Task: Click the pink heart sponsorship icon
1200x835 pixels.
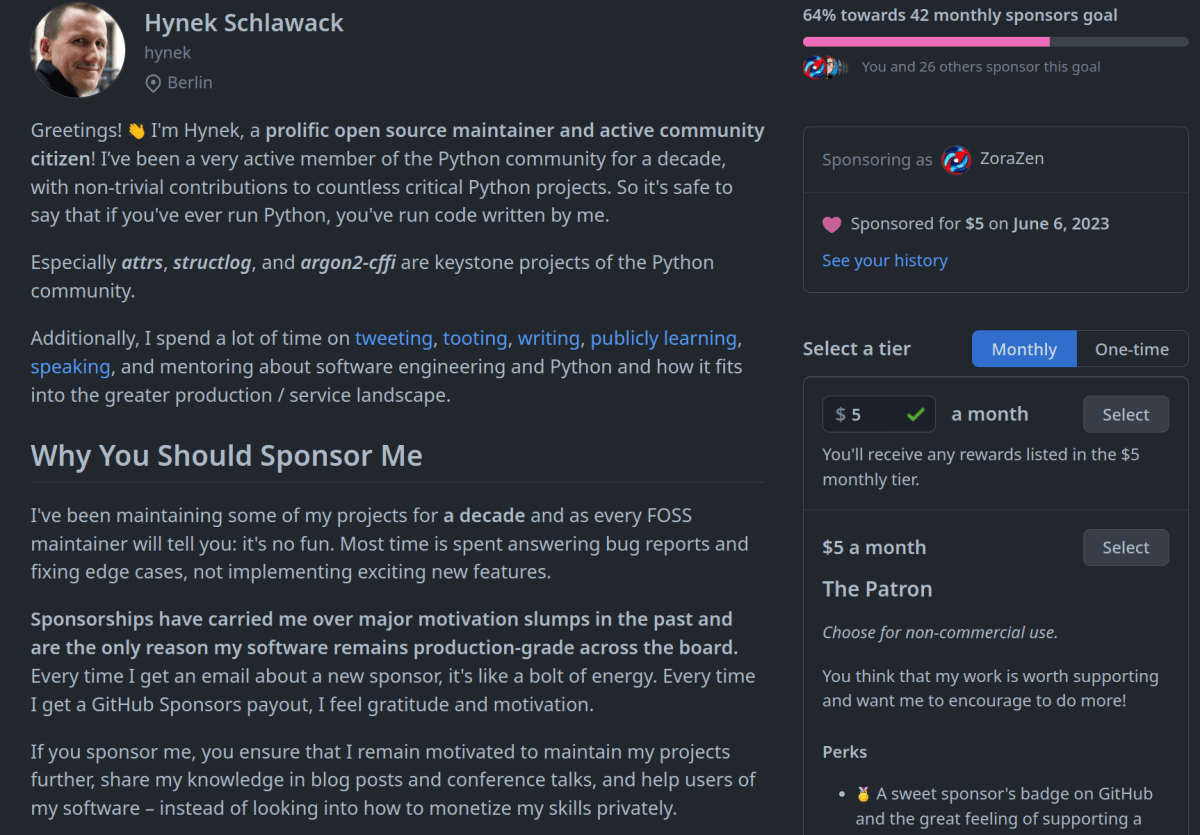Action: 833,223
